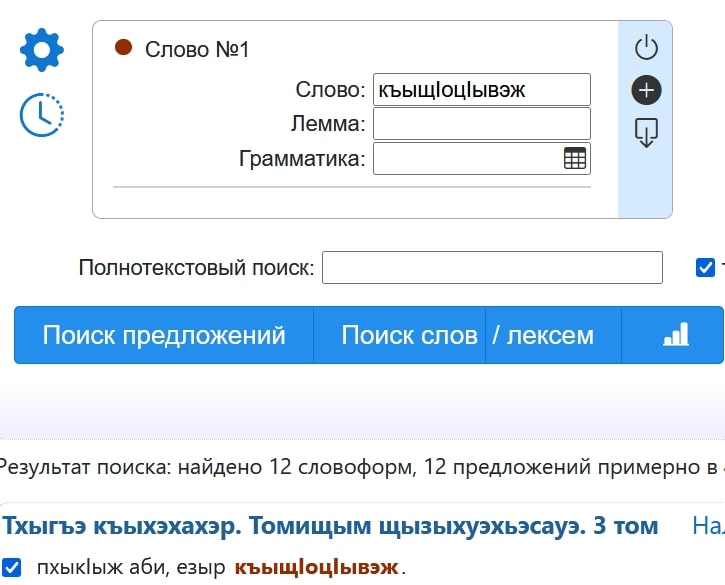Viewport: 725px width, 585px height.
Task: Uncheck the sentence result checkbox
Action: (x=13, y=567)
